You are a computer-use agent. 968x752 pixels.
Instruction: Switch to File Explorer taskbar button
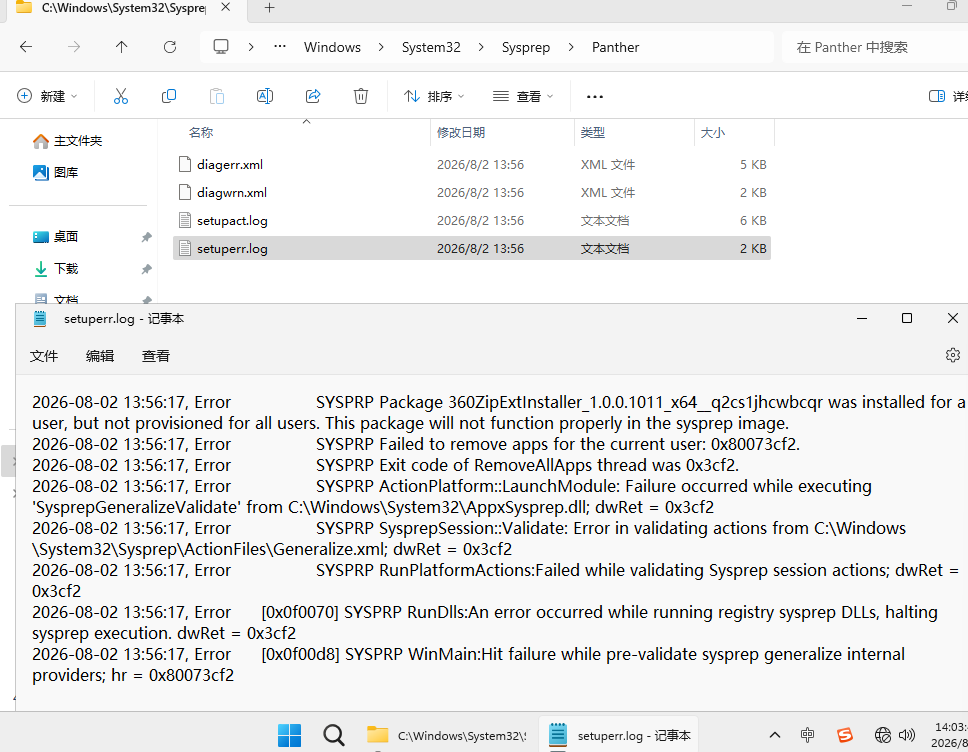click(x=446, y=735)
